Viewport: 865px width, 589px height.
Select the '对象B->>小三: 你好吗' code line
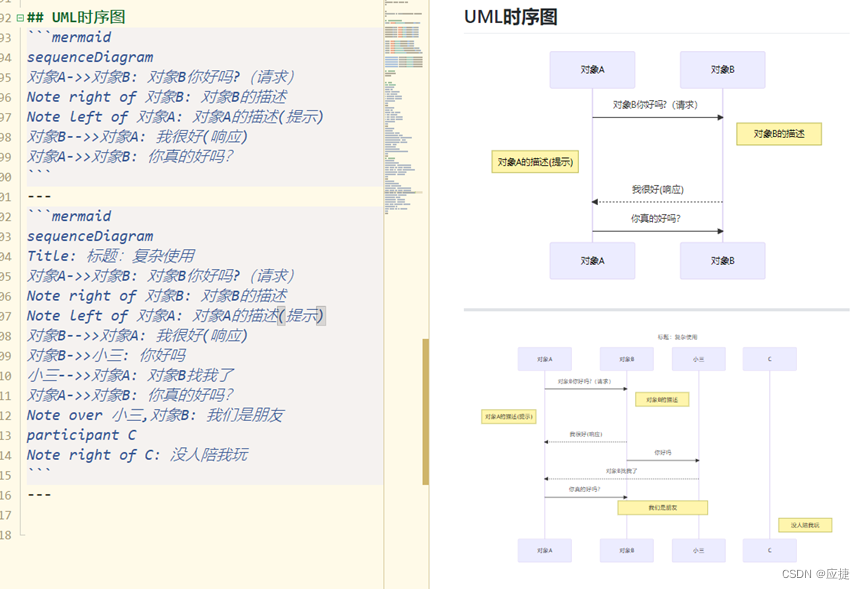pyautogui.click(x=106, y=355)
